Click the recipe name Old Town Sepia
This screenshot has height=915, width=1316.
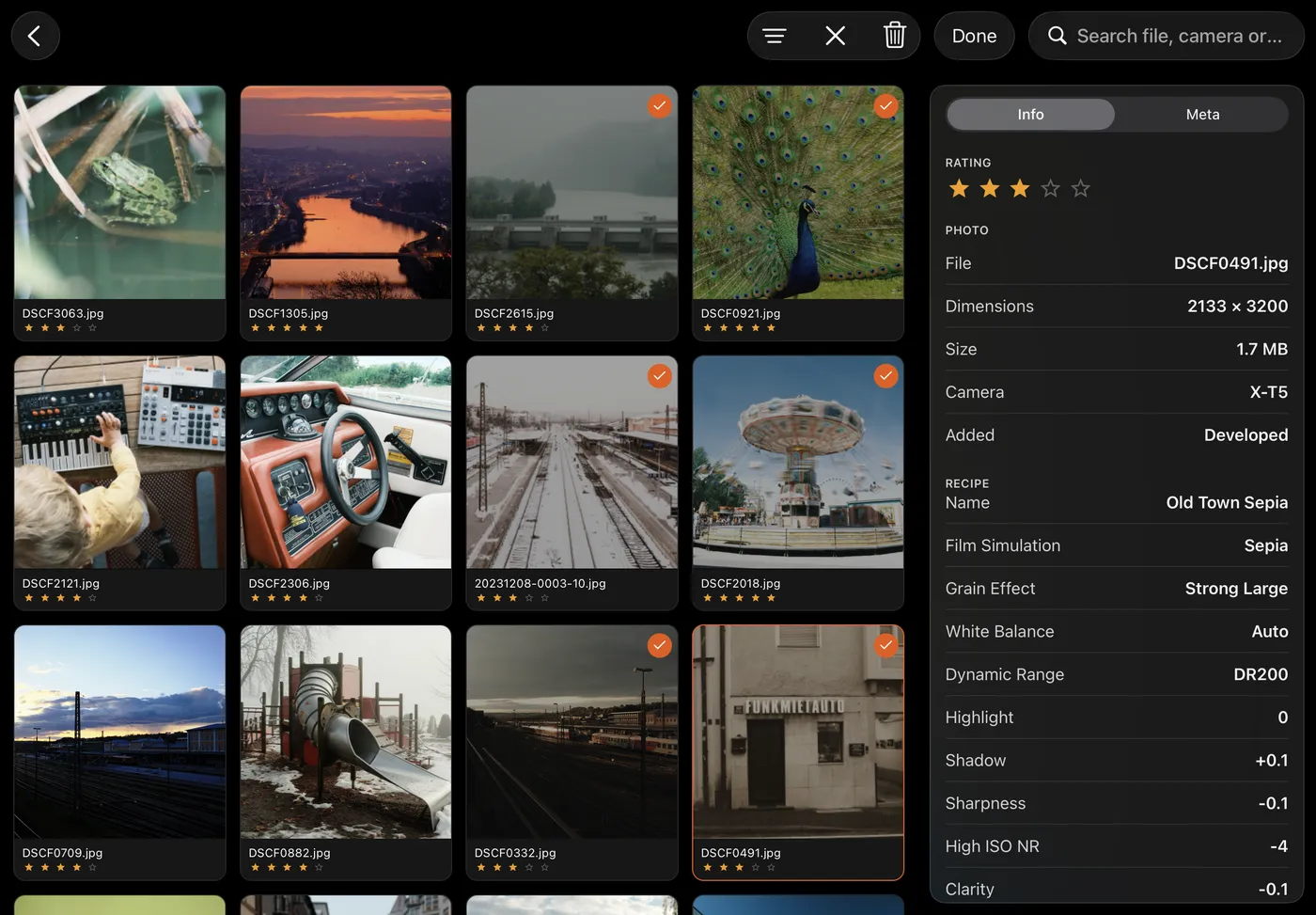(x=1227, y=502)
